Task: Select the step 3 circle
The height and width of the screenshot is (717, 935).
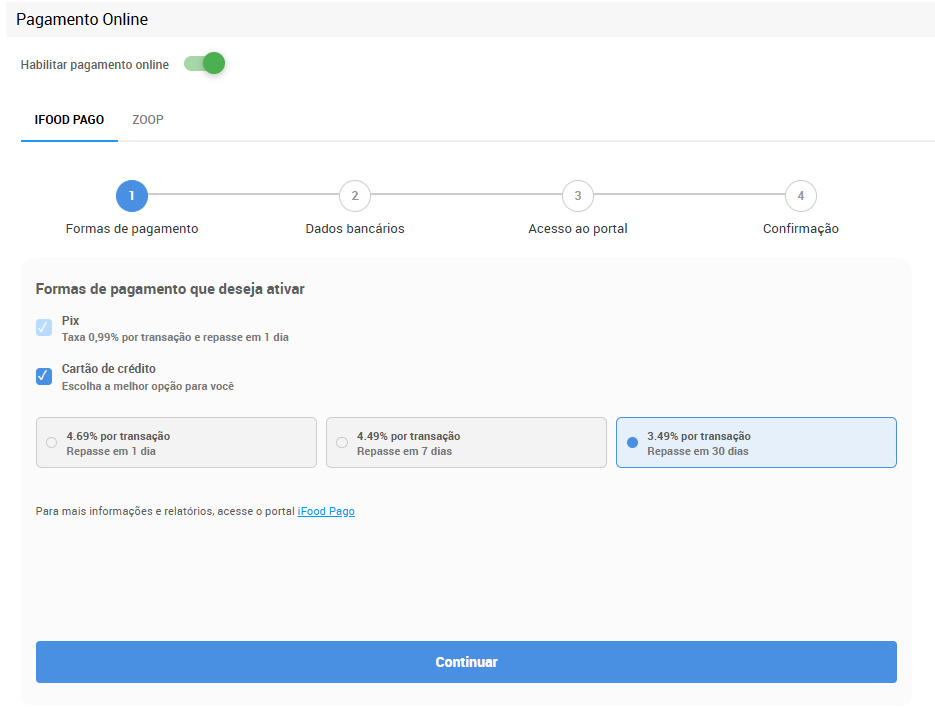Action: (578, 196)
